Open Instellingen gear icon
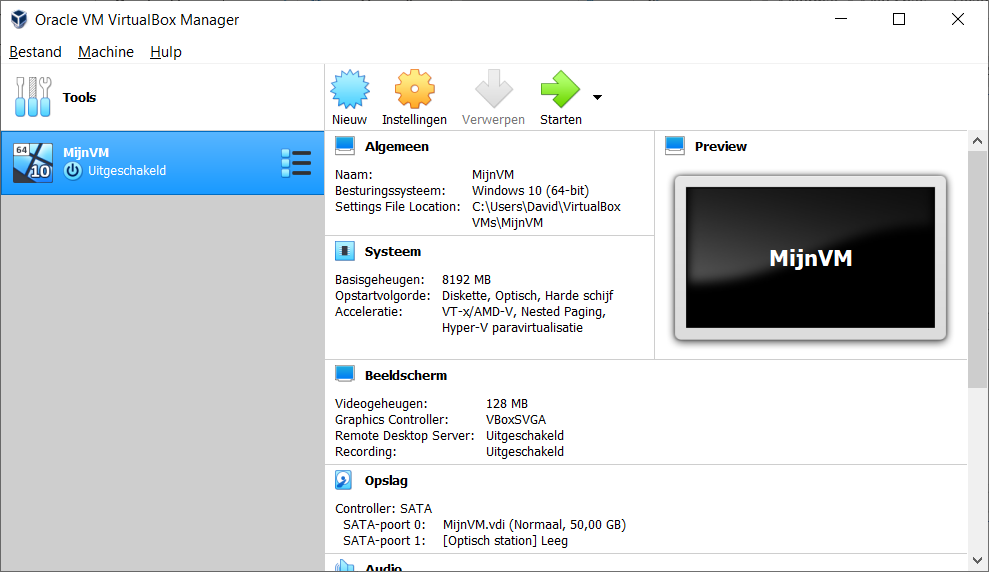This screenshot has height=572, width=989. click(x=414, y=90)
